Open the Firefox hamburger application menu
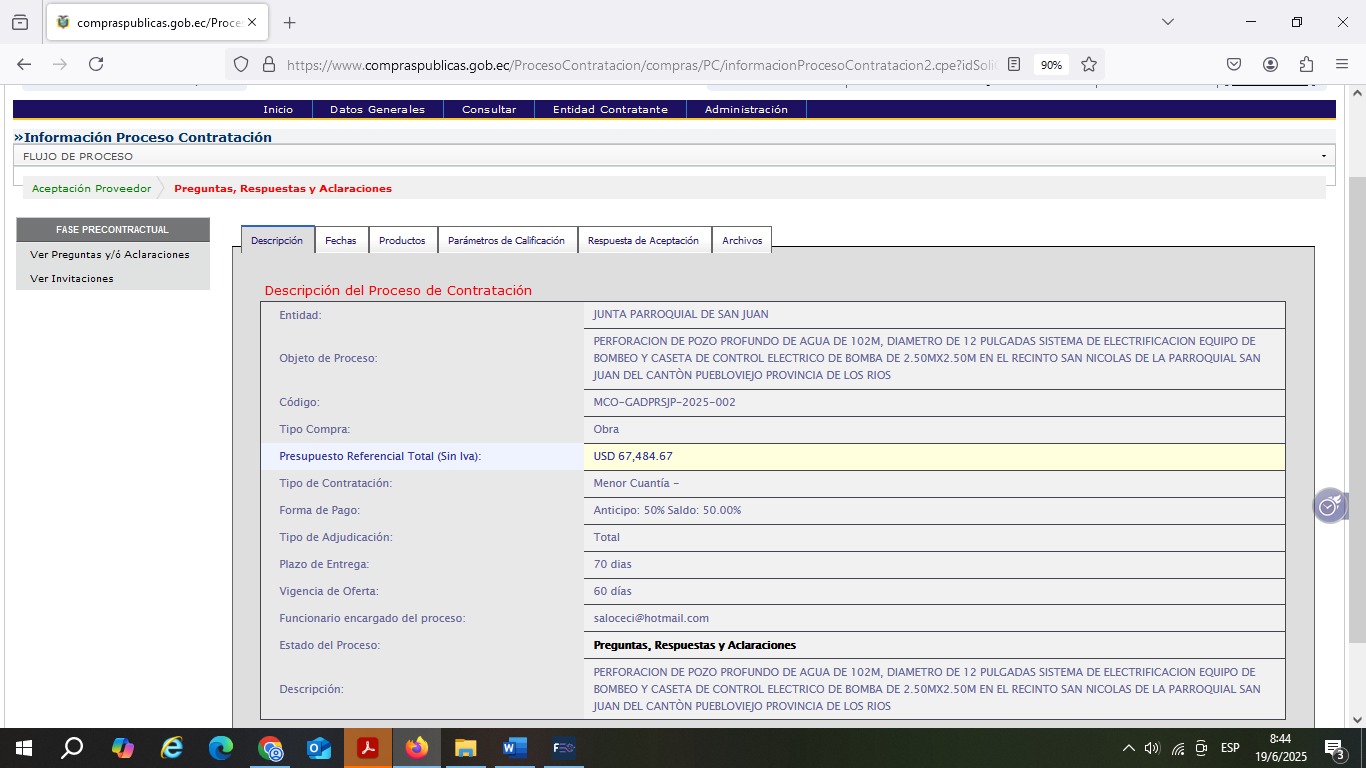 [x=1342, y=64]
